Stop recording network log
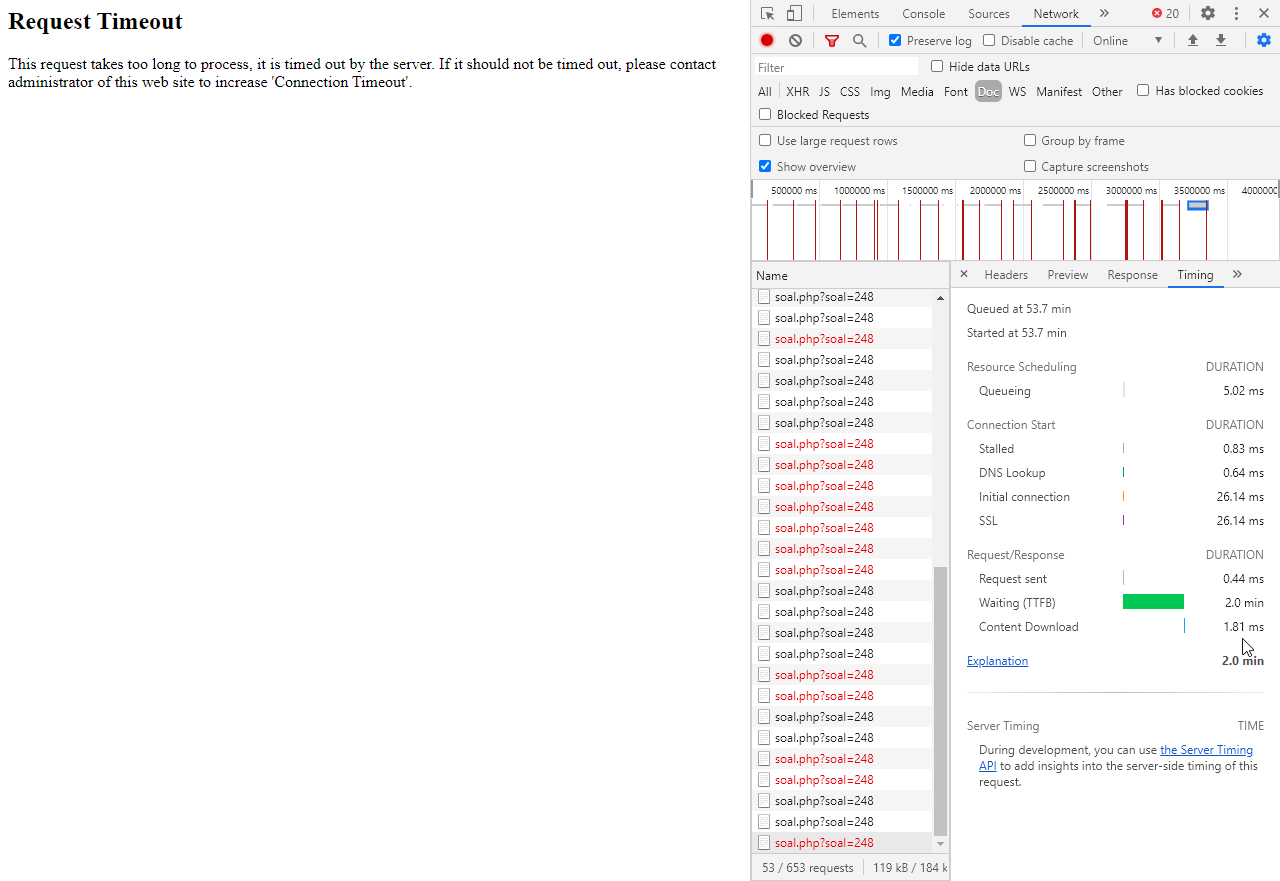Viewport: 1280px width, 881px height. click(x=767, y=41)
